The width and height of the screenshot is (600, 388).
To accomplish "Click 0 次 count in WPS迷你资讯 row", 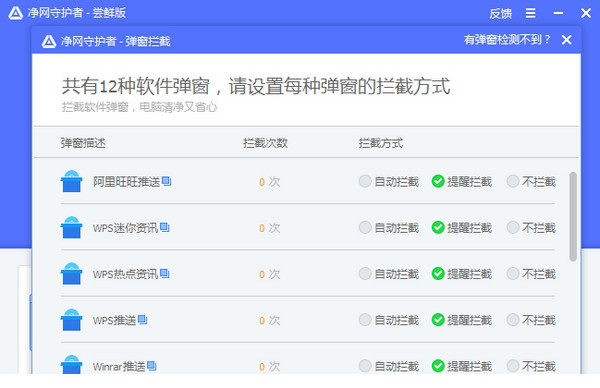I will tap(269, 228).
